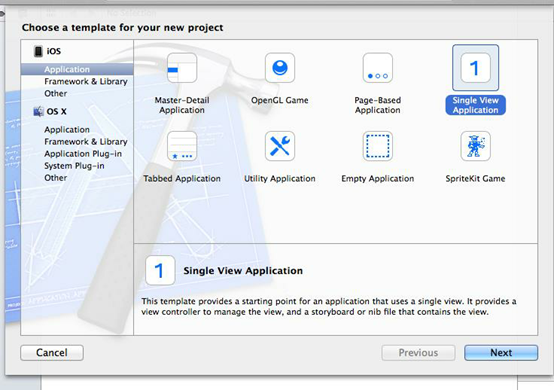Select Application under OS X

pos(67,130)
